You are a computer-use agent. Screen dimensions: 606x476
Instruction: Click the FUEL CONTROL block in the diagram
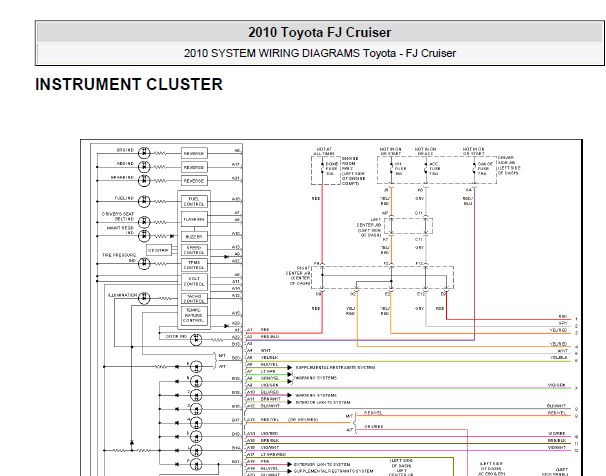(x=194, y=201)
